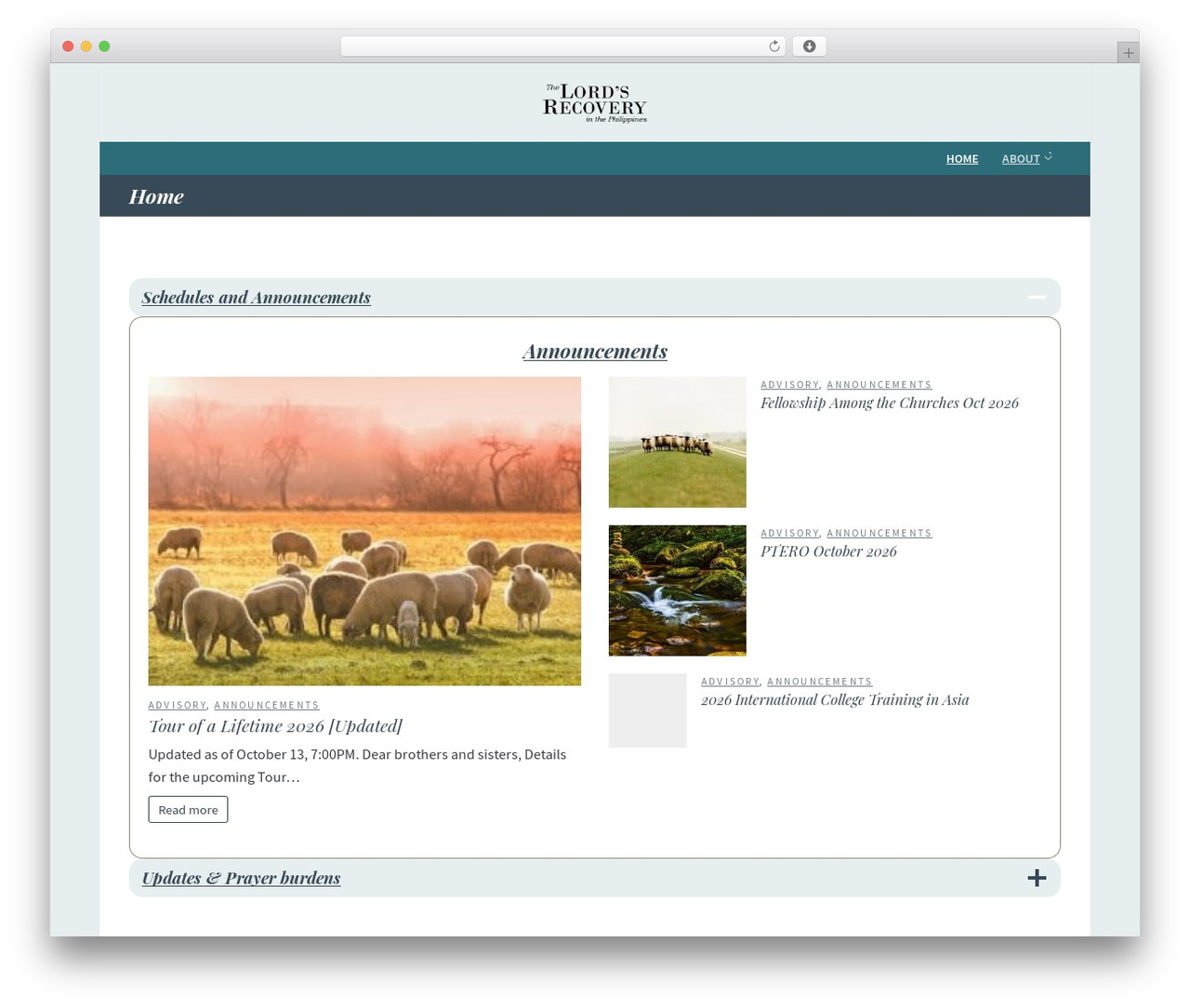Click the "Updated as of October 13" excerpt text
Image resolution: width=1190 pixels, height=1008 pixels.
tap(357, 765)
